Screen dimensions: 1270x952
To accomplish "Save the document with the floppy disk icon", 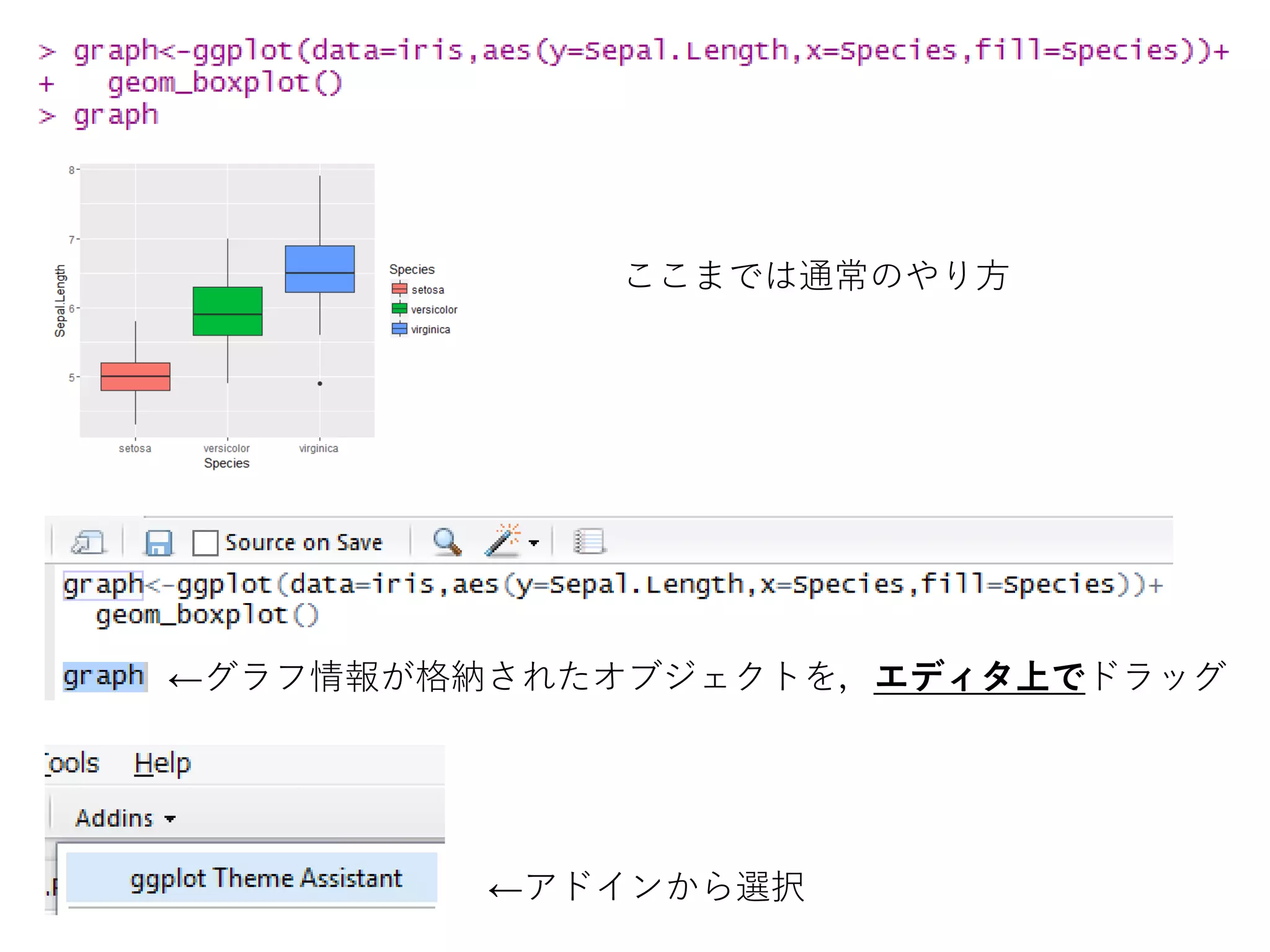I will (x=159, y=542).
